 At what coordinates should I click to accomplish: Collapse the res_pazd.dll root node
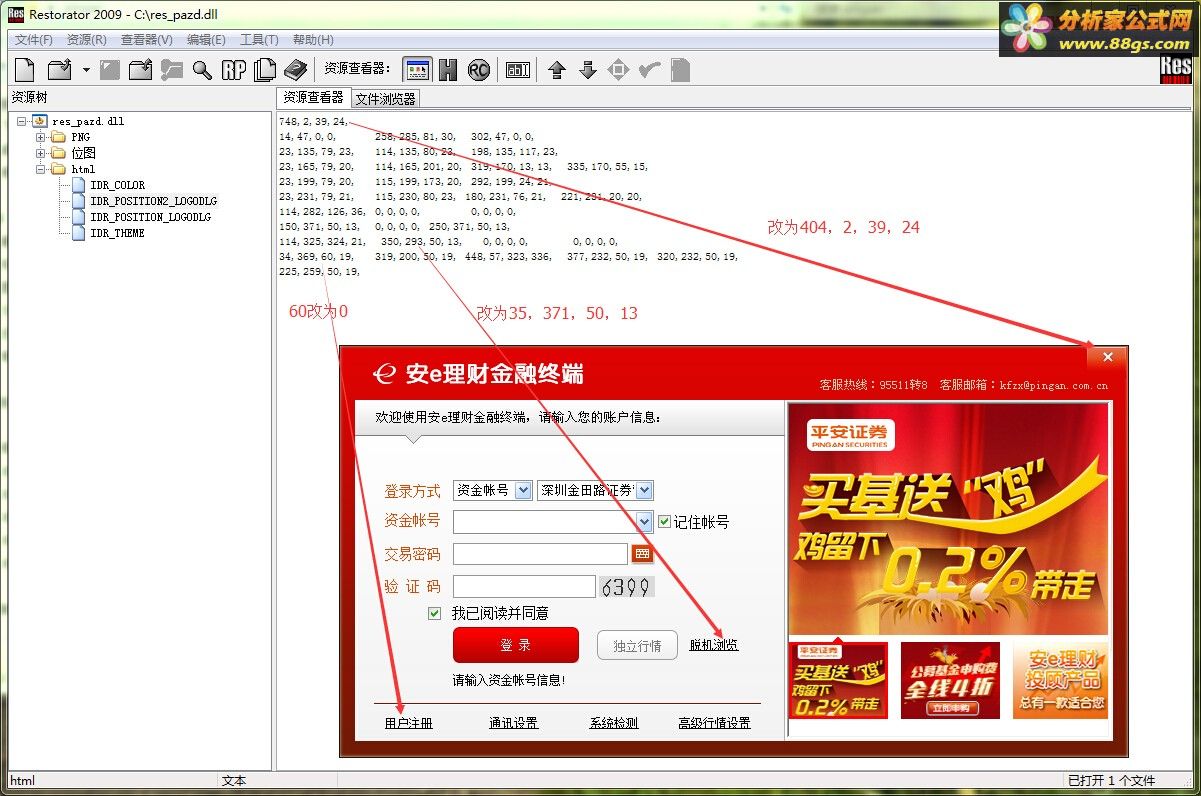pyautogui.click(x=22, y=121)
